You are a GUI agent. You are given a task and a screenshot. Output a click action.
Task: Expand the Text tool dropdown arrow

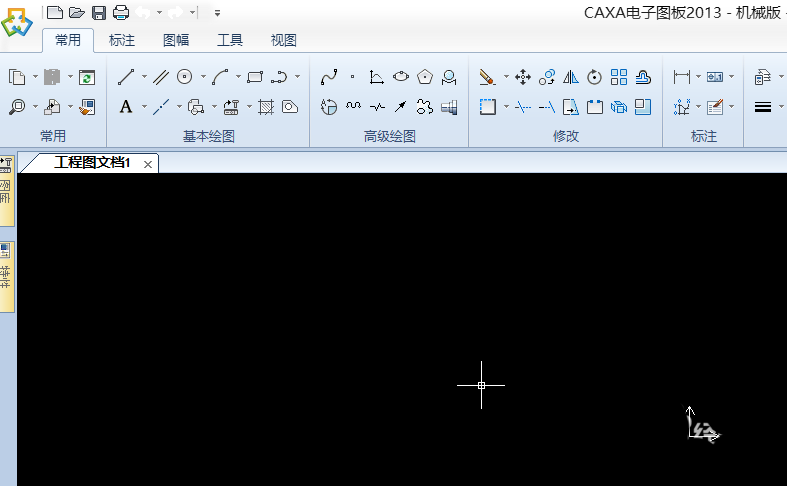(144, 106)
